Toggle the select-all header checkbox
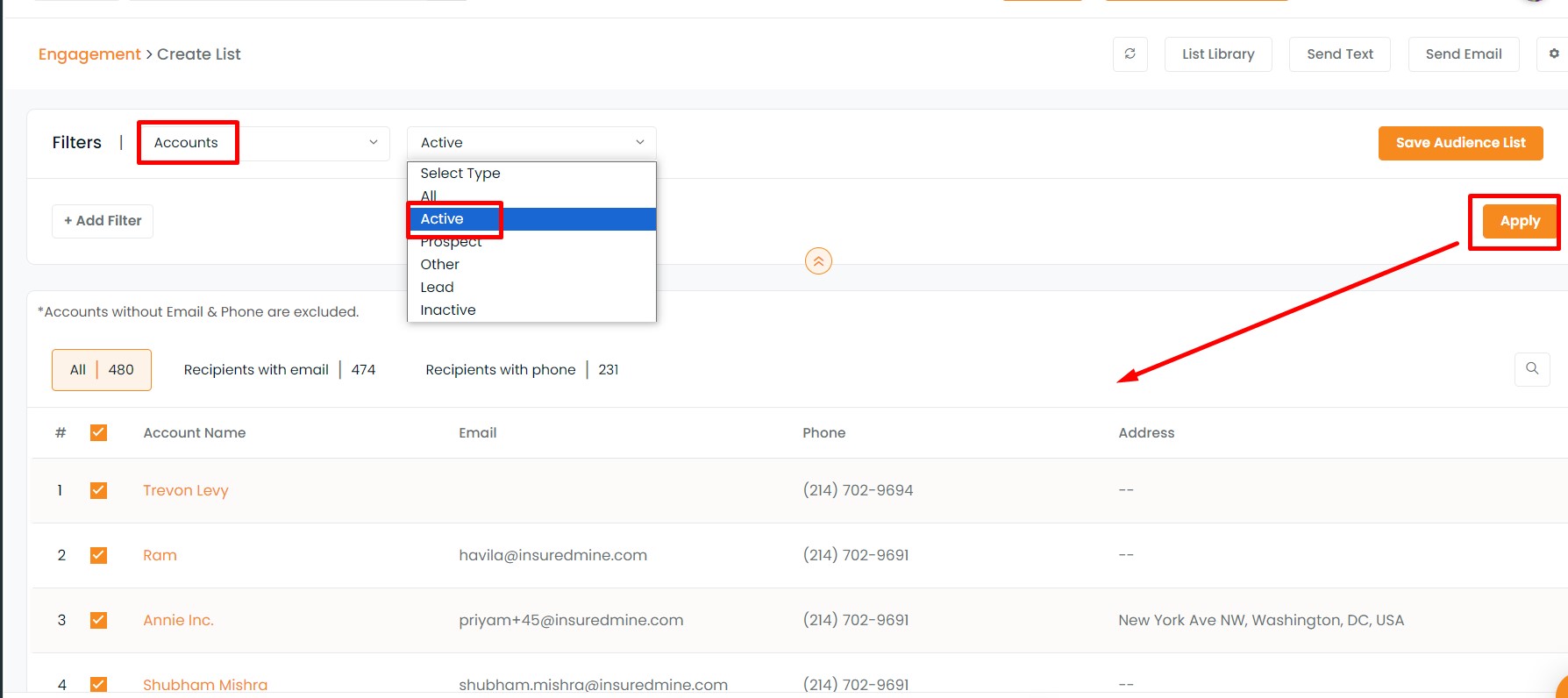1568x698 pixels. pos(98,432)
